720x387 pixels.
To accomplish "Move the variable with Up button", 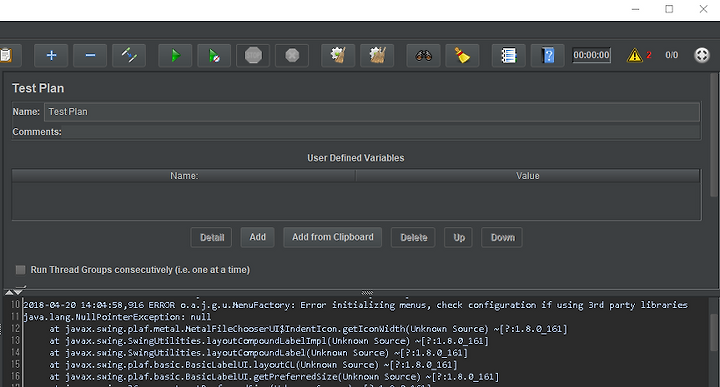I will (x=458, y=237).
